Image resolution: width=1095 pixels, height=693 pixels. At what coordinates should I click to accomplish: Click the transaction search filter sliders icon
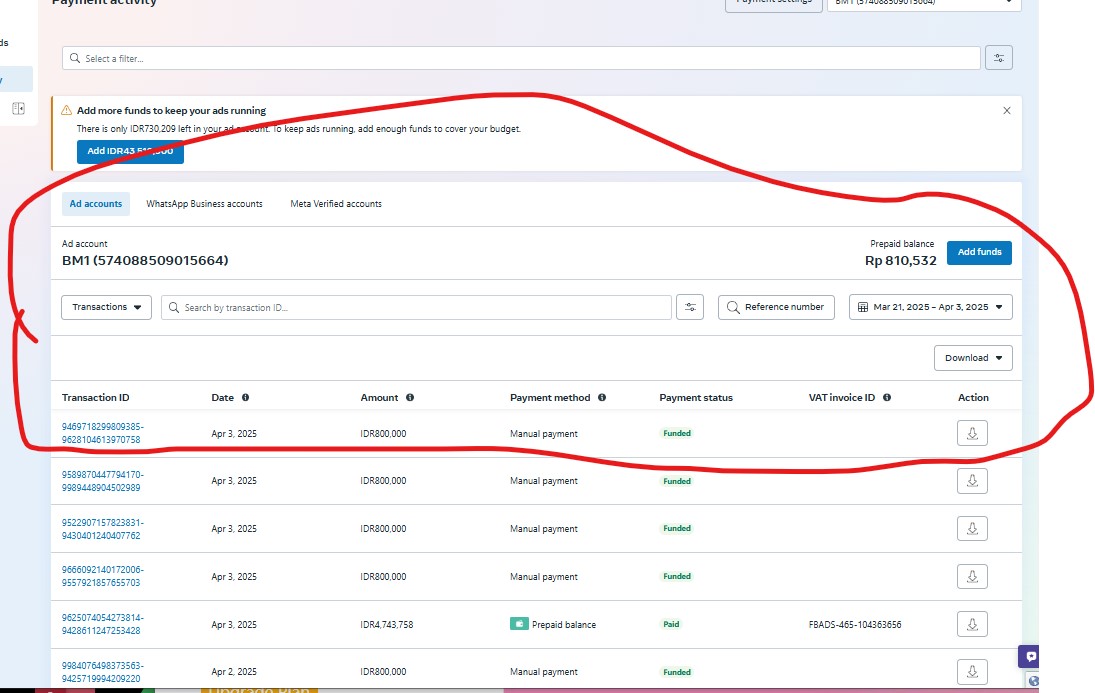click(689, 307)
